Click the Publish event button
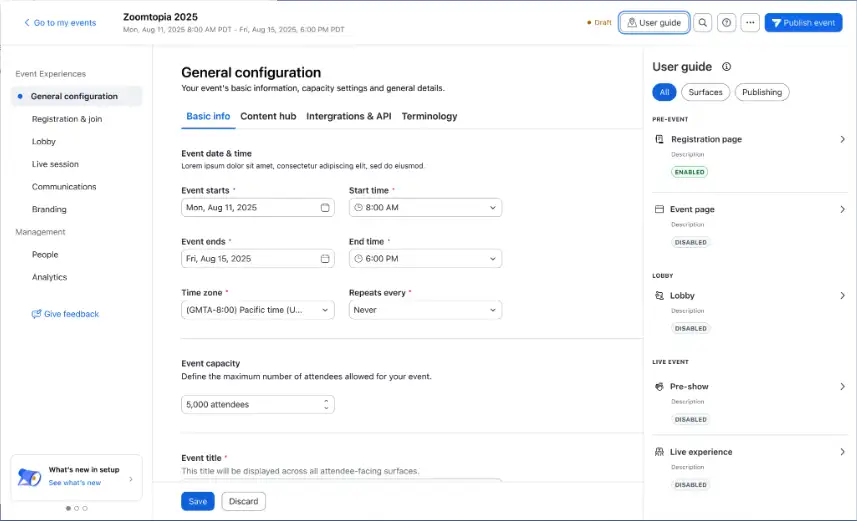The image size is (857, 521). click(803, 23)
